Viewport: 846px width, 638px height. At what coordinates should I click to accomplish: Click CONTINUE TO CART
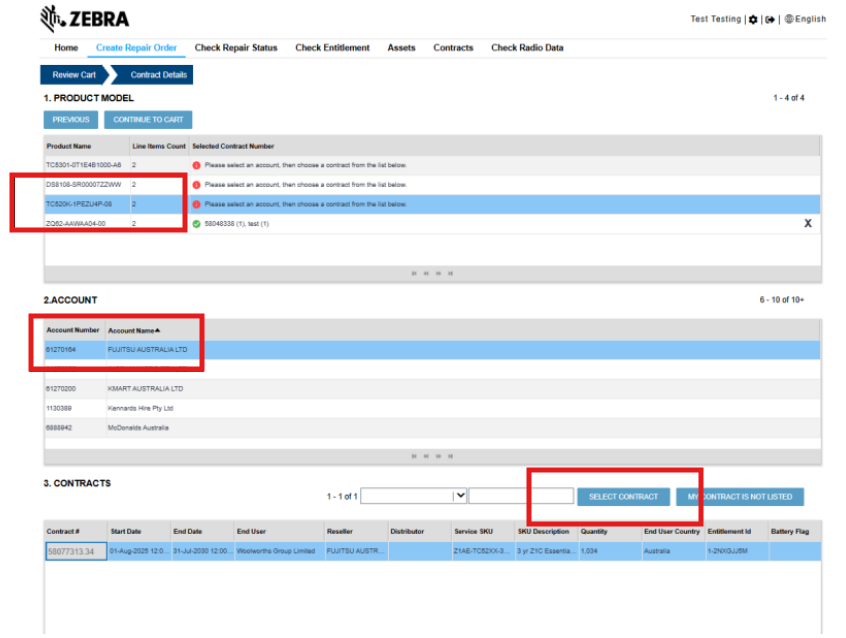click(x=148, y=120)
